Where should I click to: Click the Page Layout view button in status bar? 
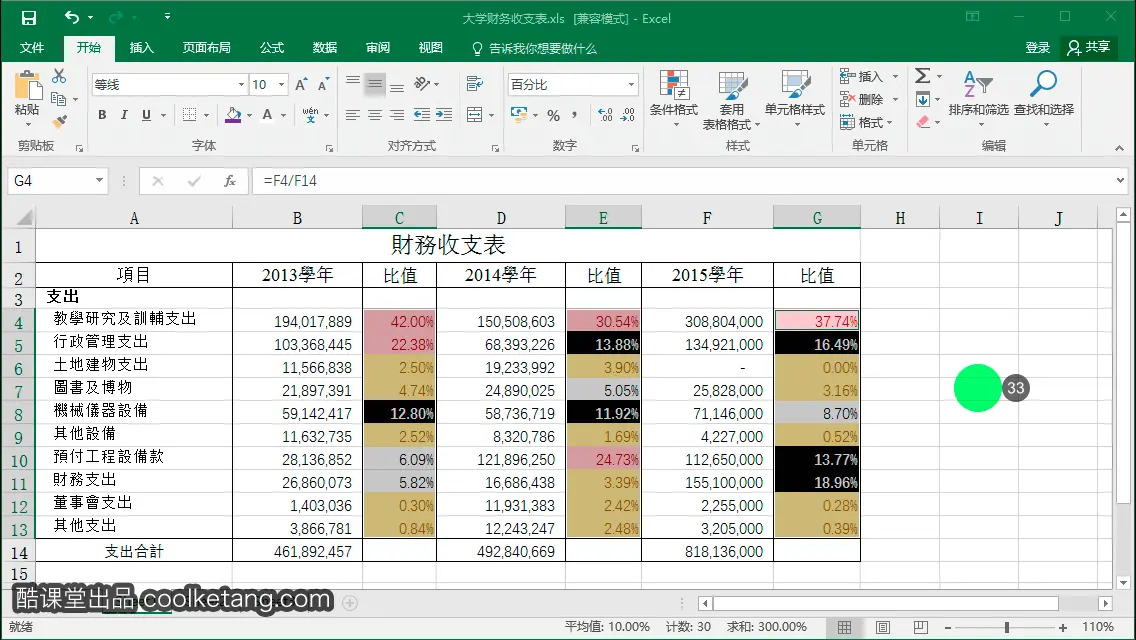[882, 627]
